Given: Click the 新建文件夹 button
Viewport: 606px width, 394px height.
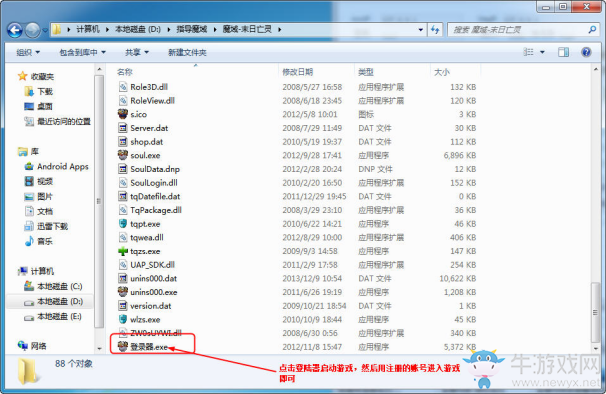Looking at the screenshot, I should (x=187, y=52).
